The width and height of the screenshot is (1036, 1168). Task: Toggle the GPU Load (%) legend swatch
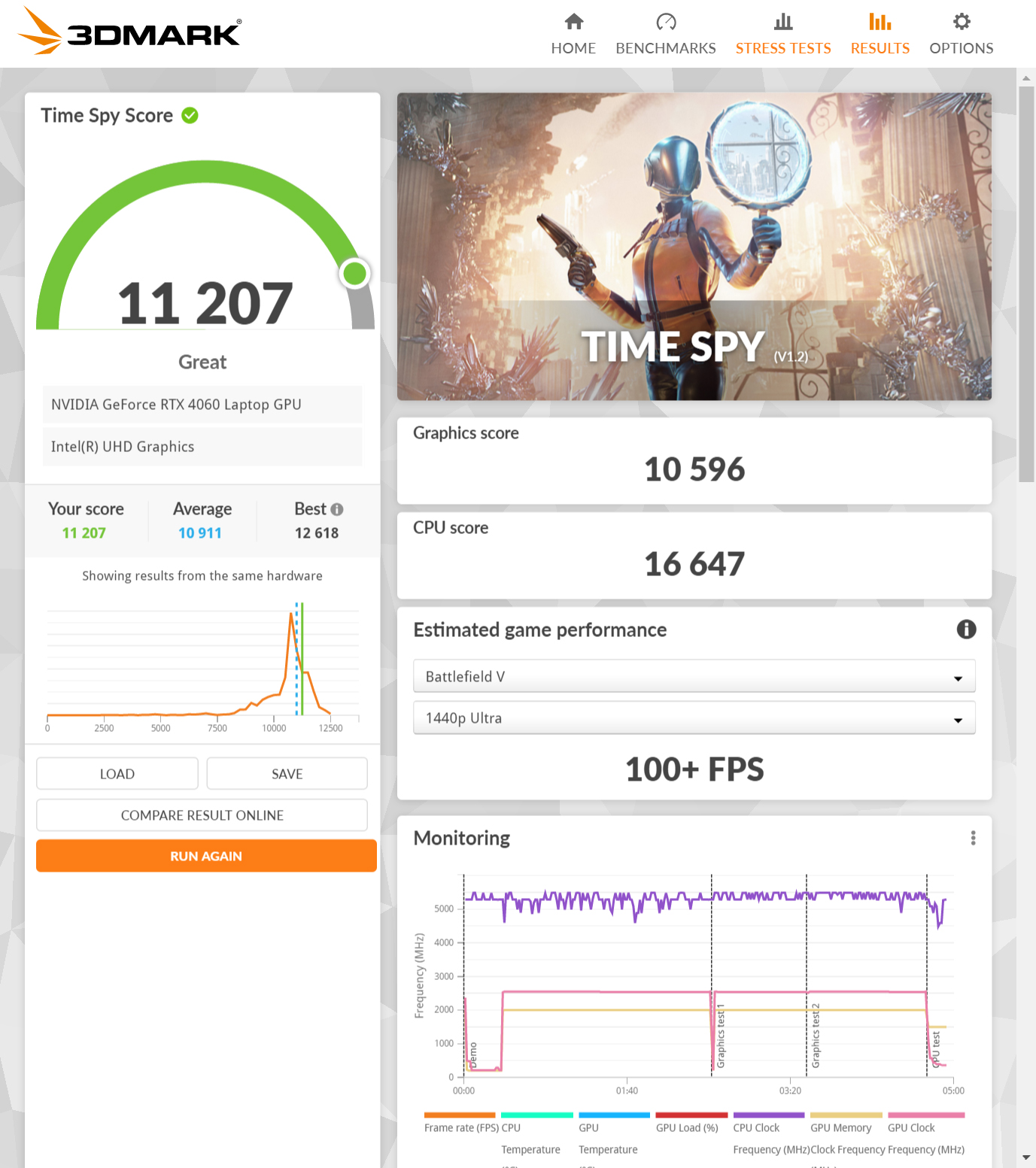tap(691, 1115)
